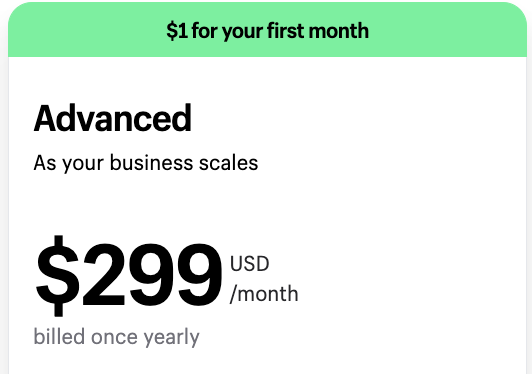Click the '/month' billing period label
Screen dimensions: 532x374
tap(264, 294)
